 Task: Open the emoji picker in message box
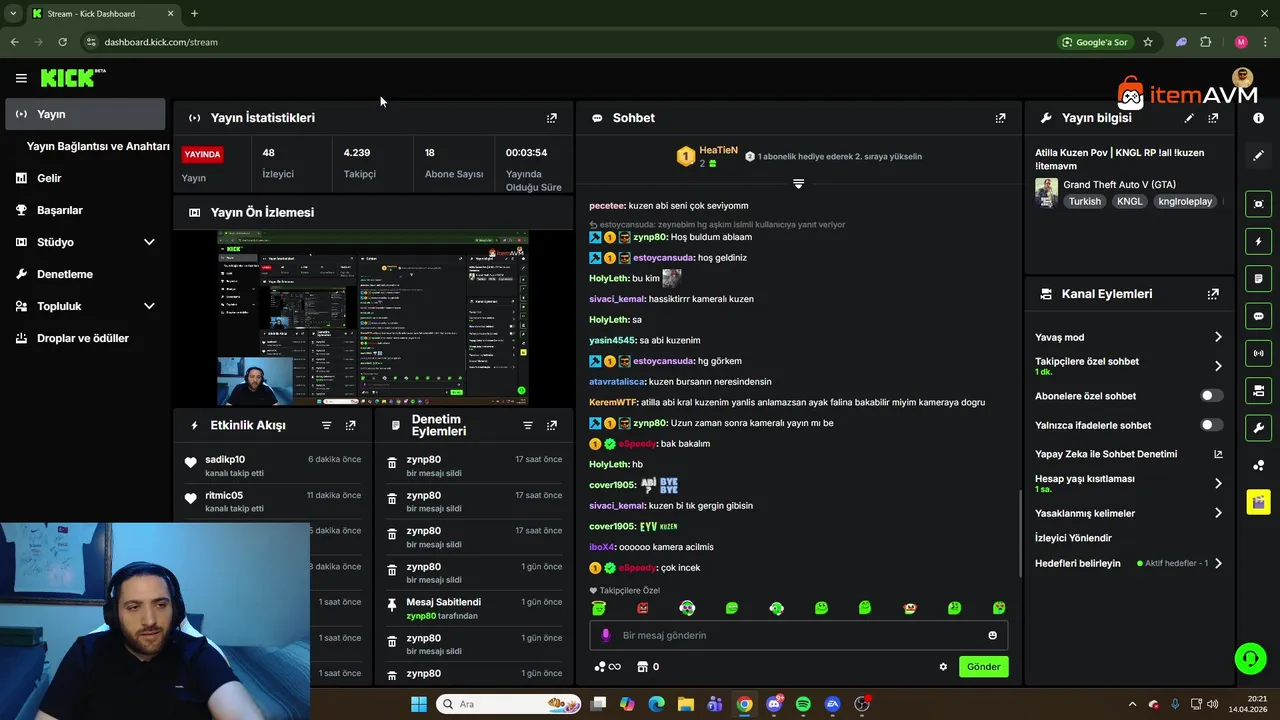tap(992, 635)
